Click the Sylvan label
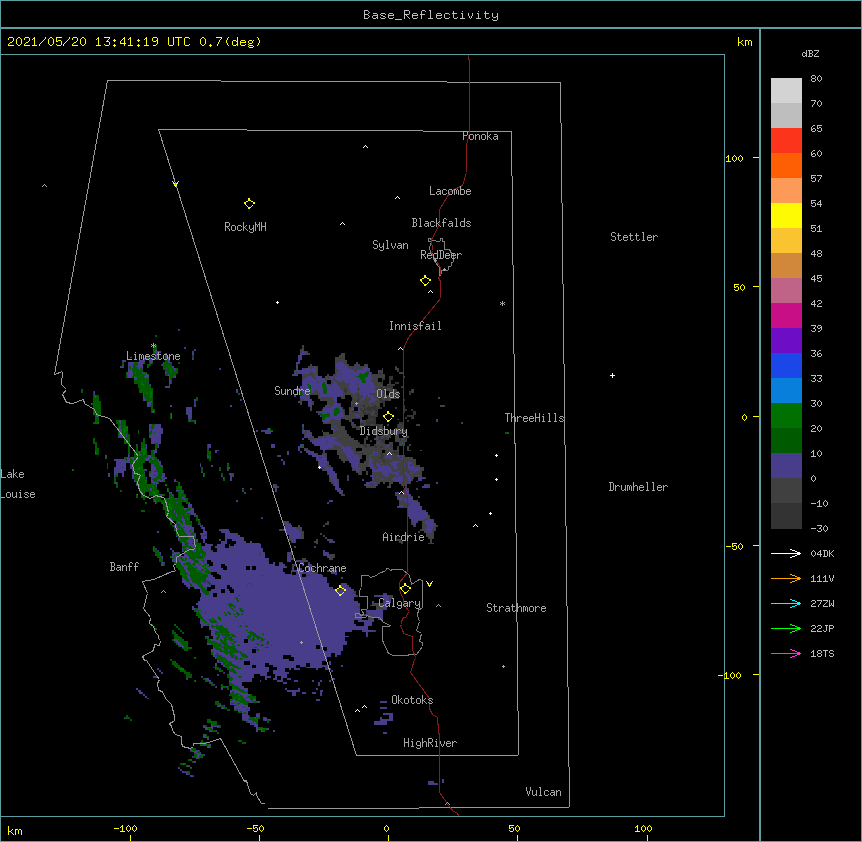 pos(390,245)
